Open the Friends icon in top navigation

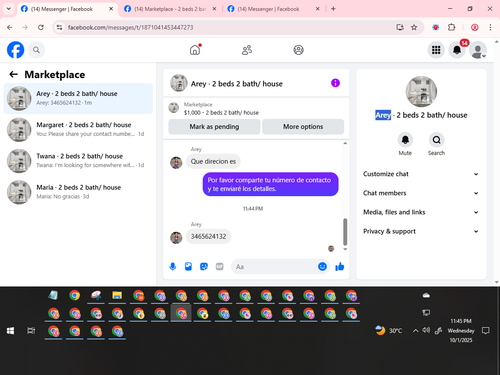(x=247, y=50)
